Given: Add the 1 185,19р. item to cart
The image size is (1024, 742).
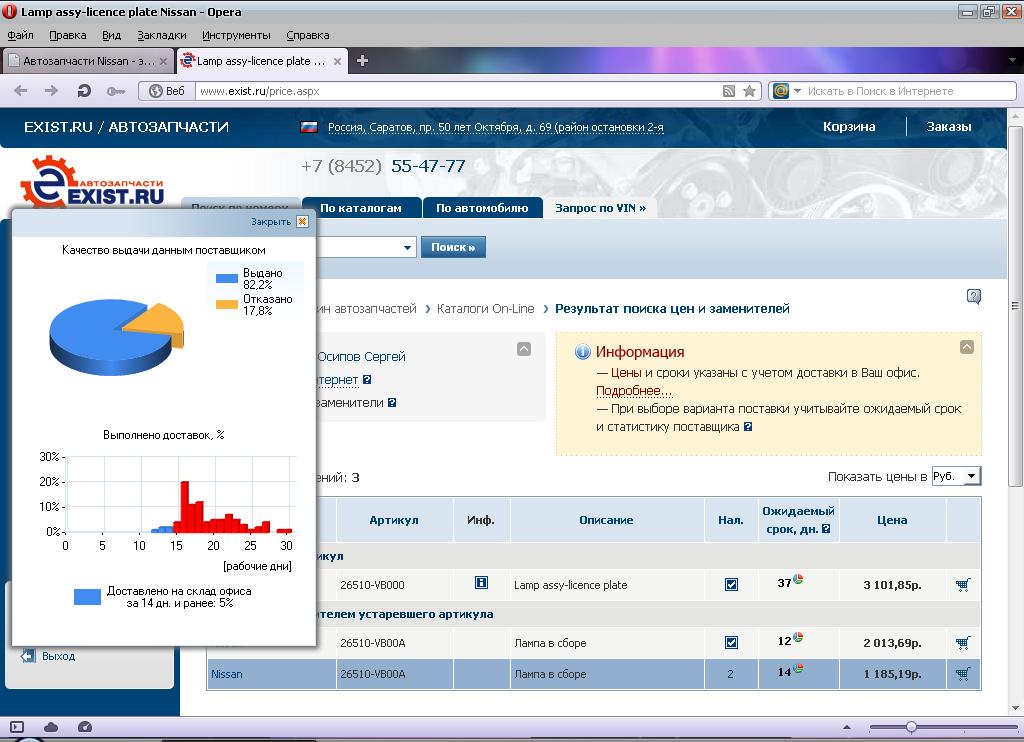Looking at the screenshot, I should [963, 673].
